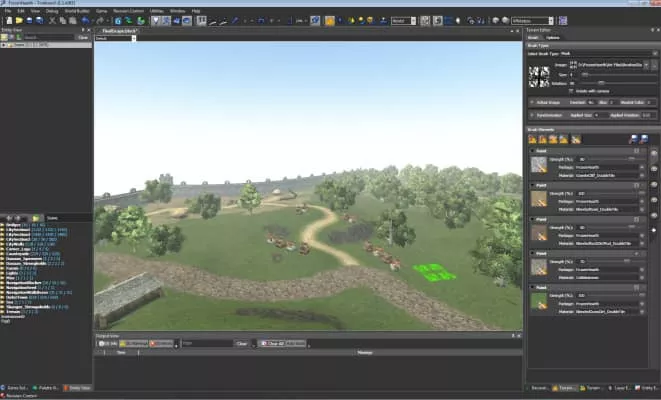The height and width of the screenshot is (400, 661).
Task: Expand the Scene root tree node
Action: [x=5, y=45]
